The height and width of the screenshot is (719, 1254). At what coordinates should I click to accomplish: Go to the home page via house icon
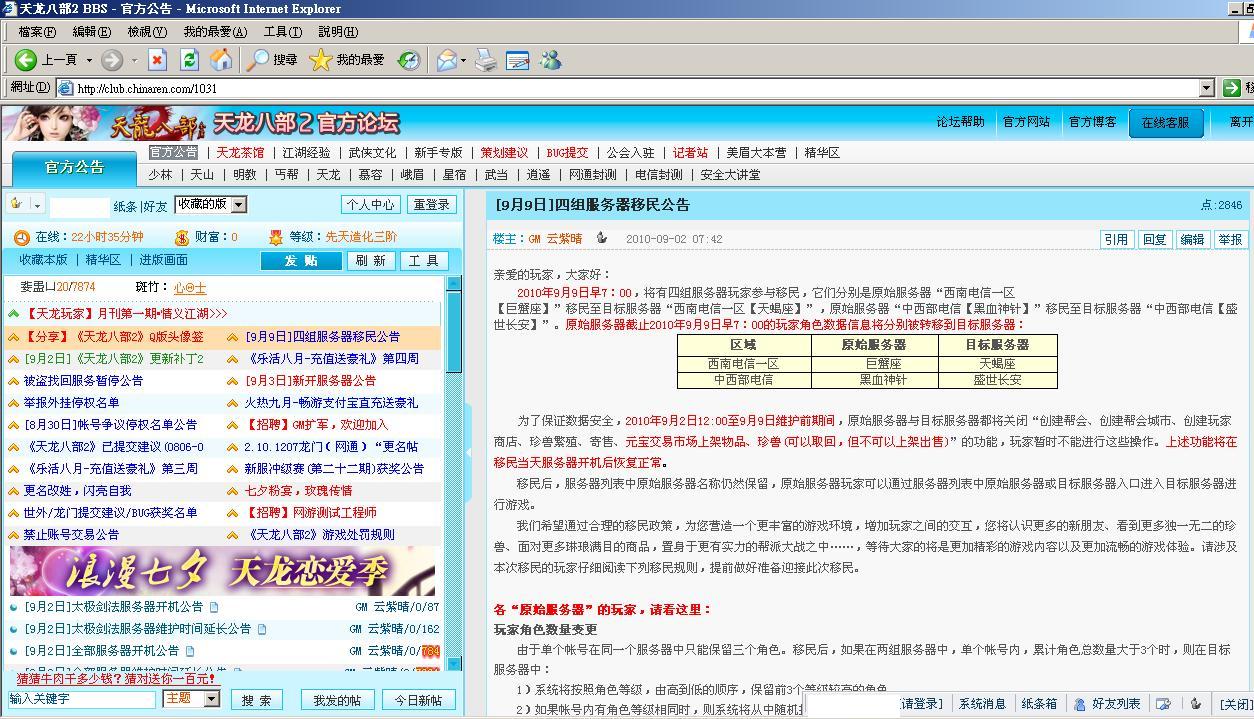point(221,60)
